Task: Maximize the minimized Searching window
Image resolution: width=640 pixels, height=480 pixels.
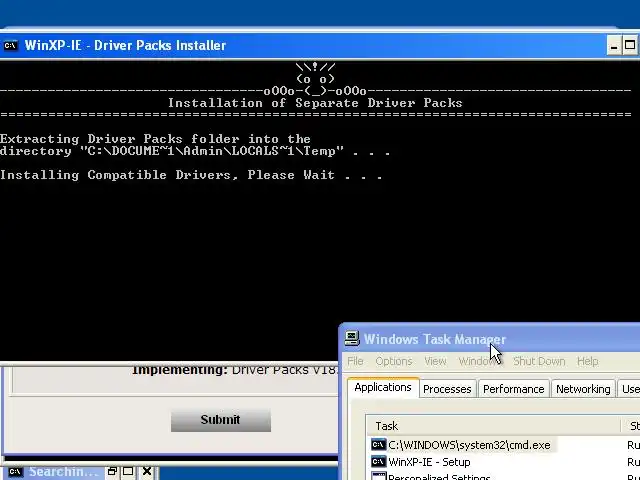Action: pyautogui.click(x=128, y=471)
